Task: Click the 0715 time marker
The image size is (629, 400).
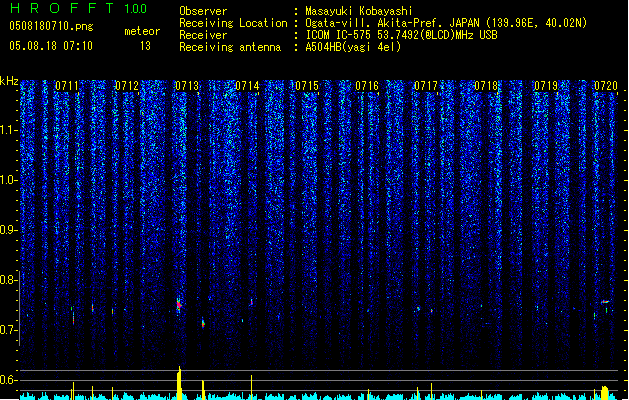Action: coord(307,86)
